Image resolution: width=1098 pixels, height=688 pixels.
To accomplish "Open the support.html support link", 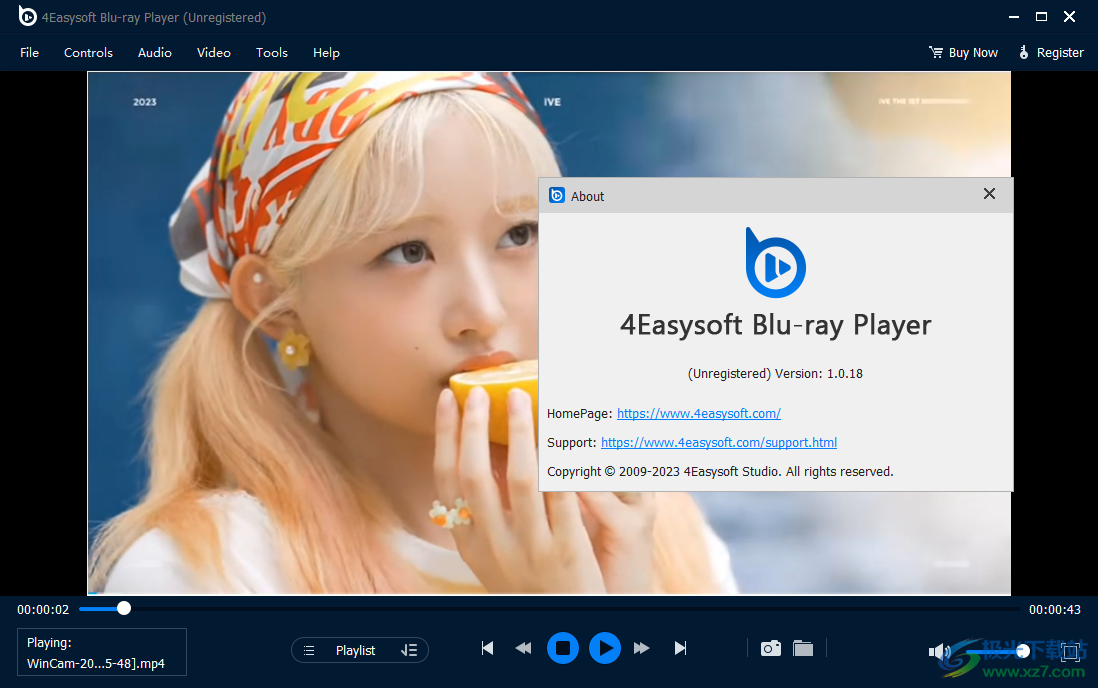I will [718, 442].
